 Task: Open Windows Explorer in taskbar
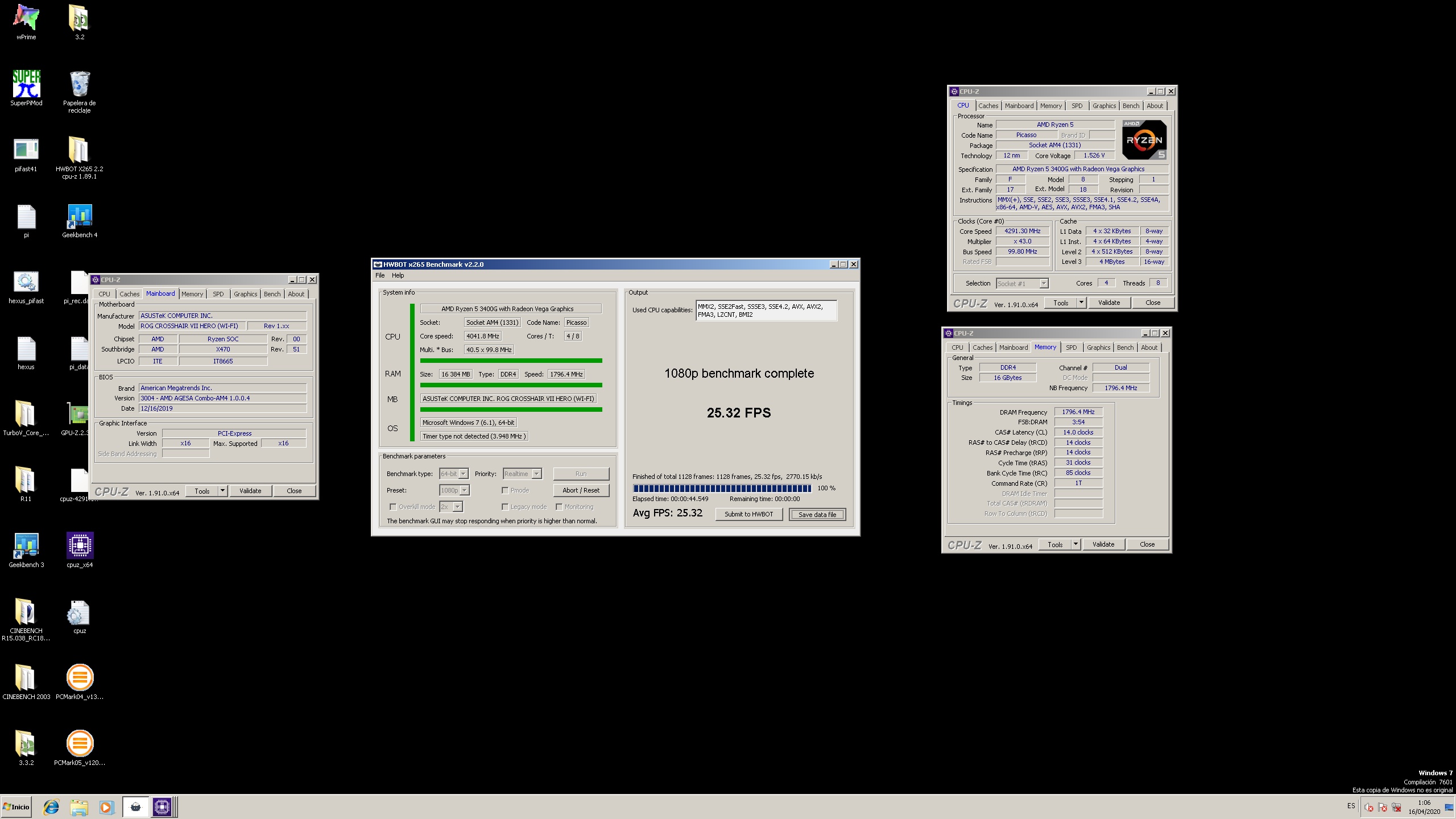click(79, 806)
